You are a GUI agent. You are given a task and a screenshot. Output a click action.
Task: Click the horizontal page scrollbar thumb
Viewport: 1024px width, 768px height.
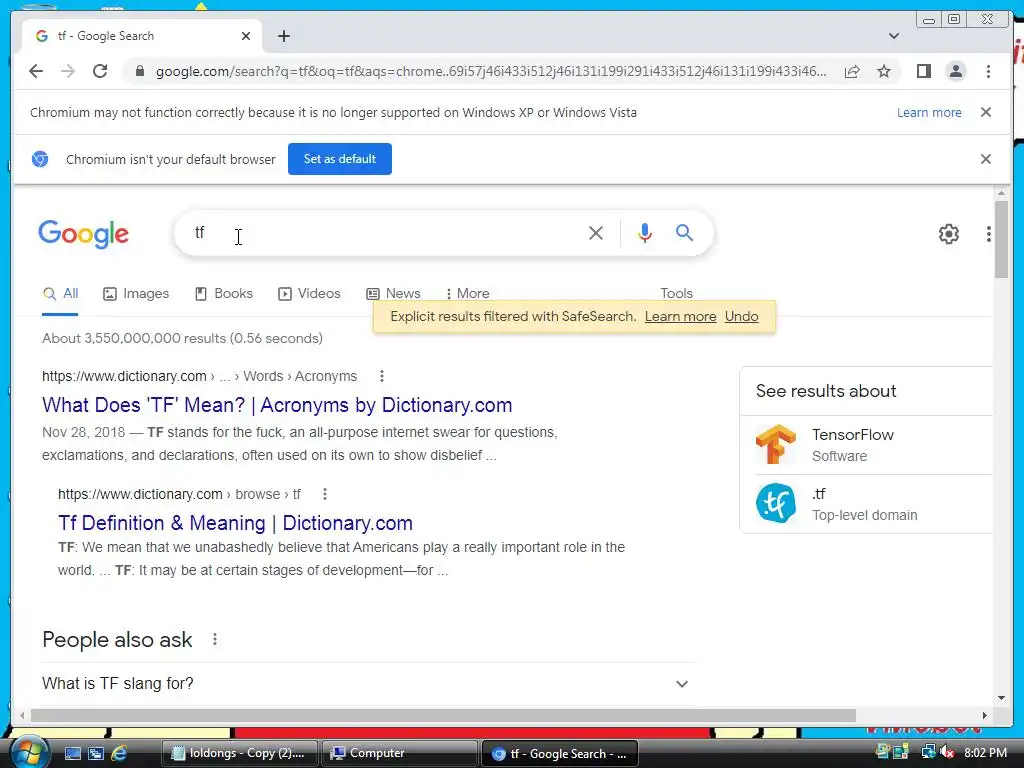pyautogui.click(x=443, y=715)
